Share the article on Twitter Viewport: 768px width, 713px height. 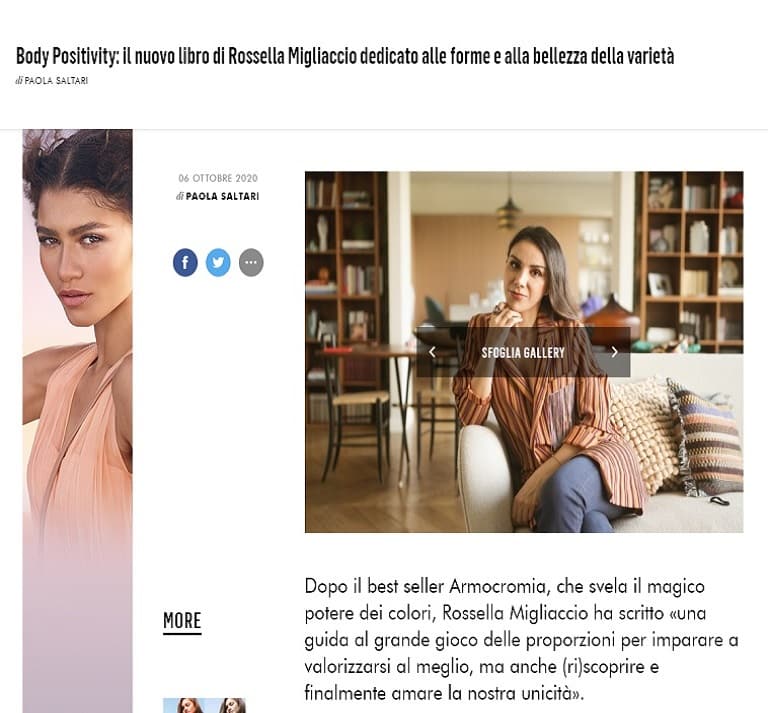[218, 262]
